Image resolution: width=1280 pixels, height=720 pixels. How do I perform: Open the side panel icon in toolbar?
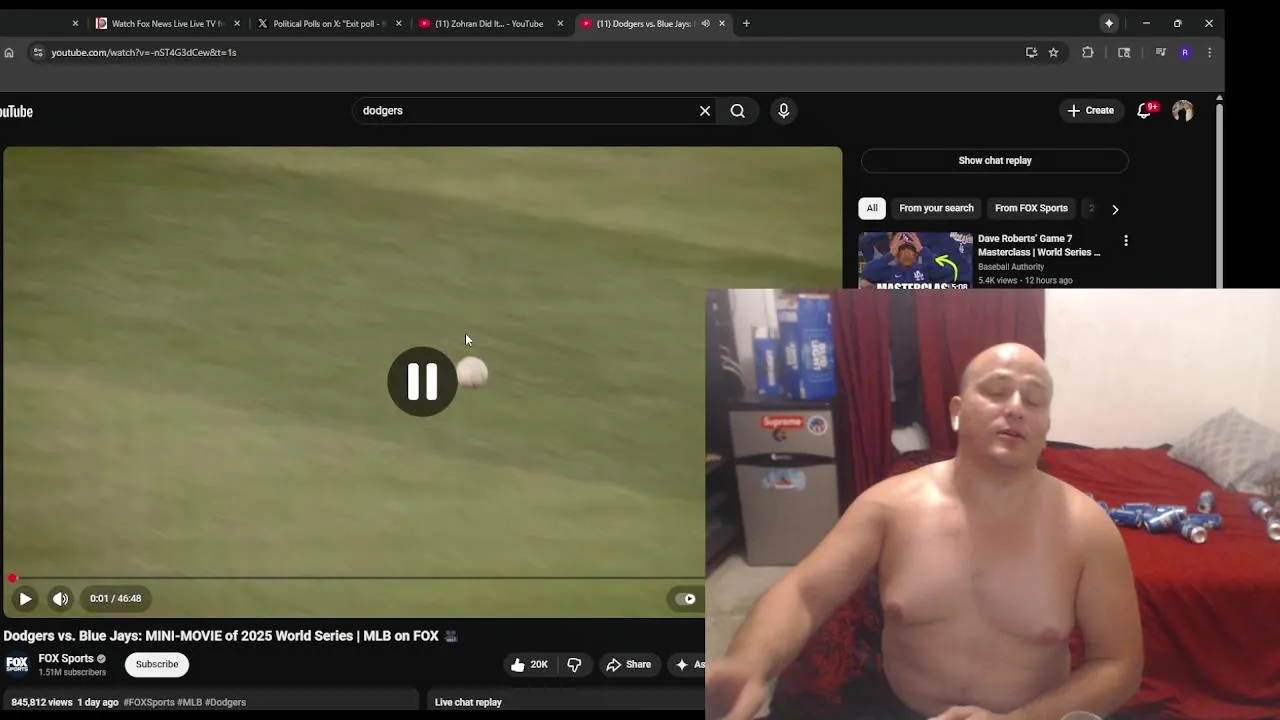coord(1124,53)
